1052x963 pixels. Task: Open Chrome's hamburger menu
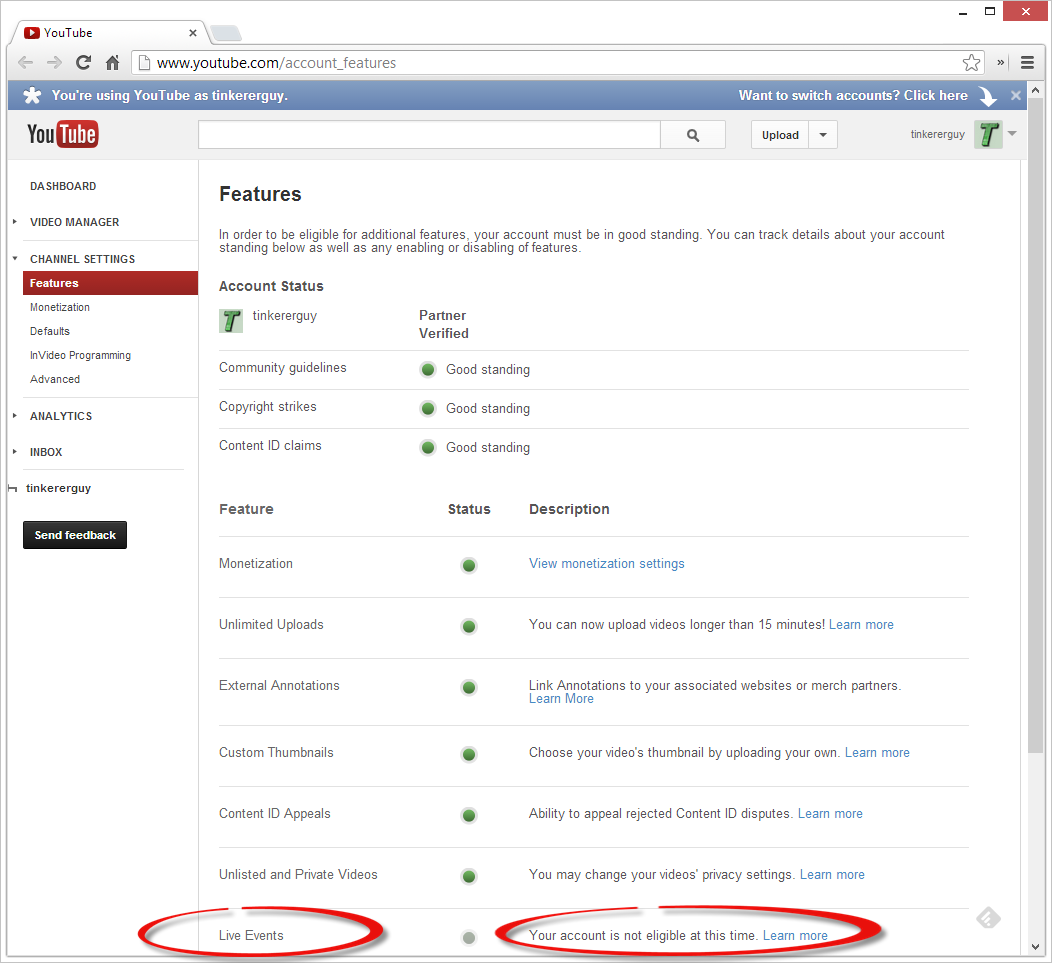(1027, 63)
